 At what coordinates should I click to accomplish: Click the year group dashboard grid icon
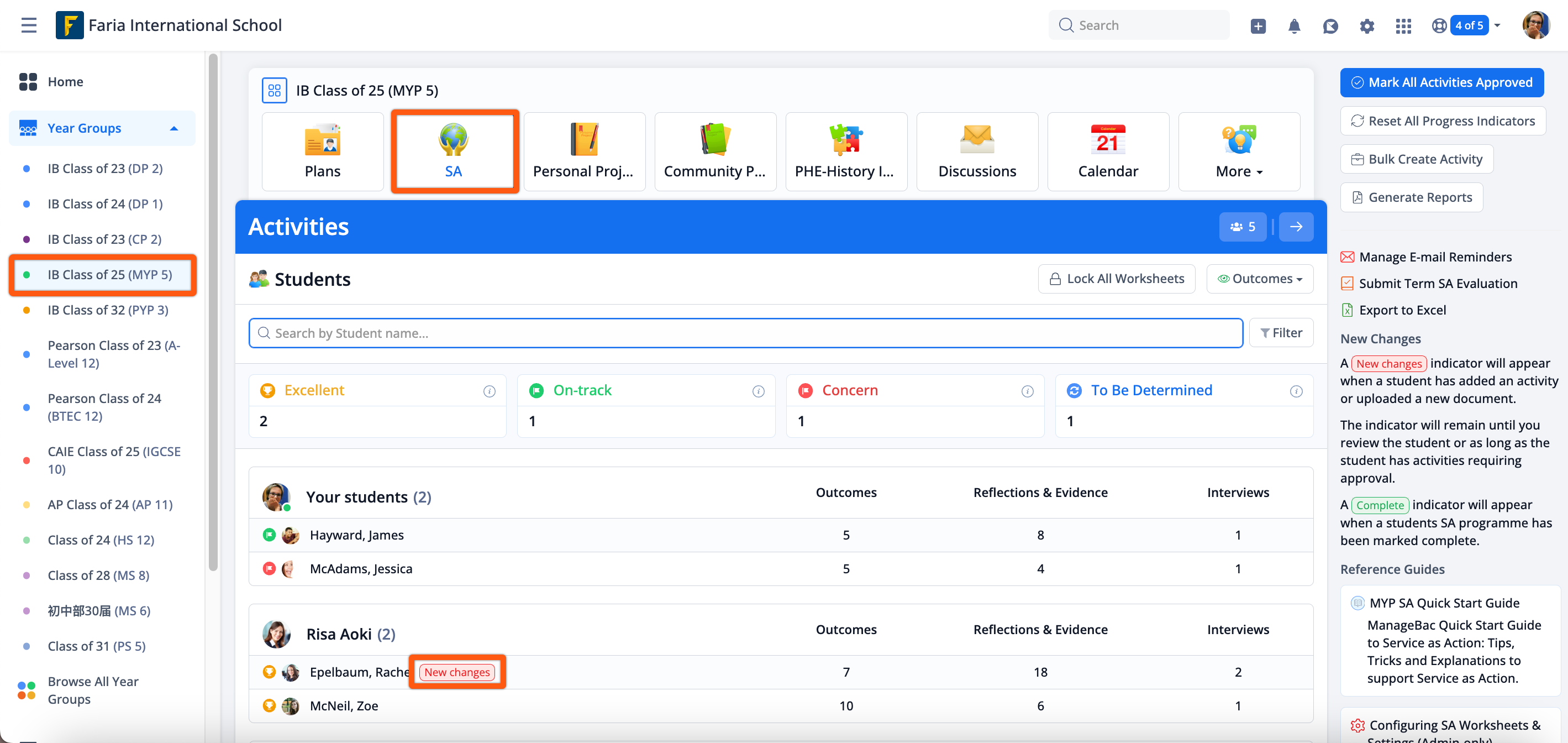point(274,90)
